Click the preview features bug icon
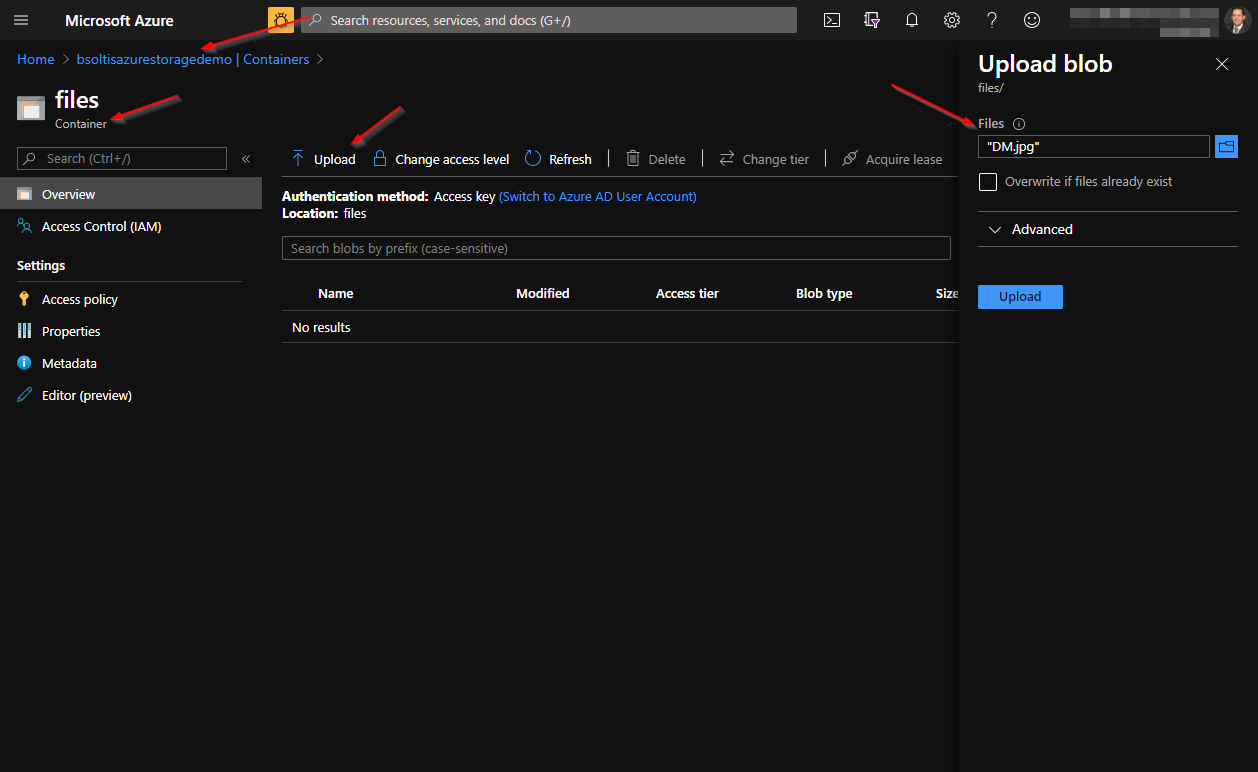1258x772 pixels. click(x=281, y=20)
